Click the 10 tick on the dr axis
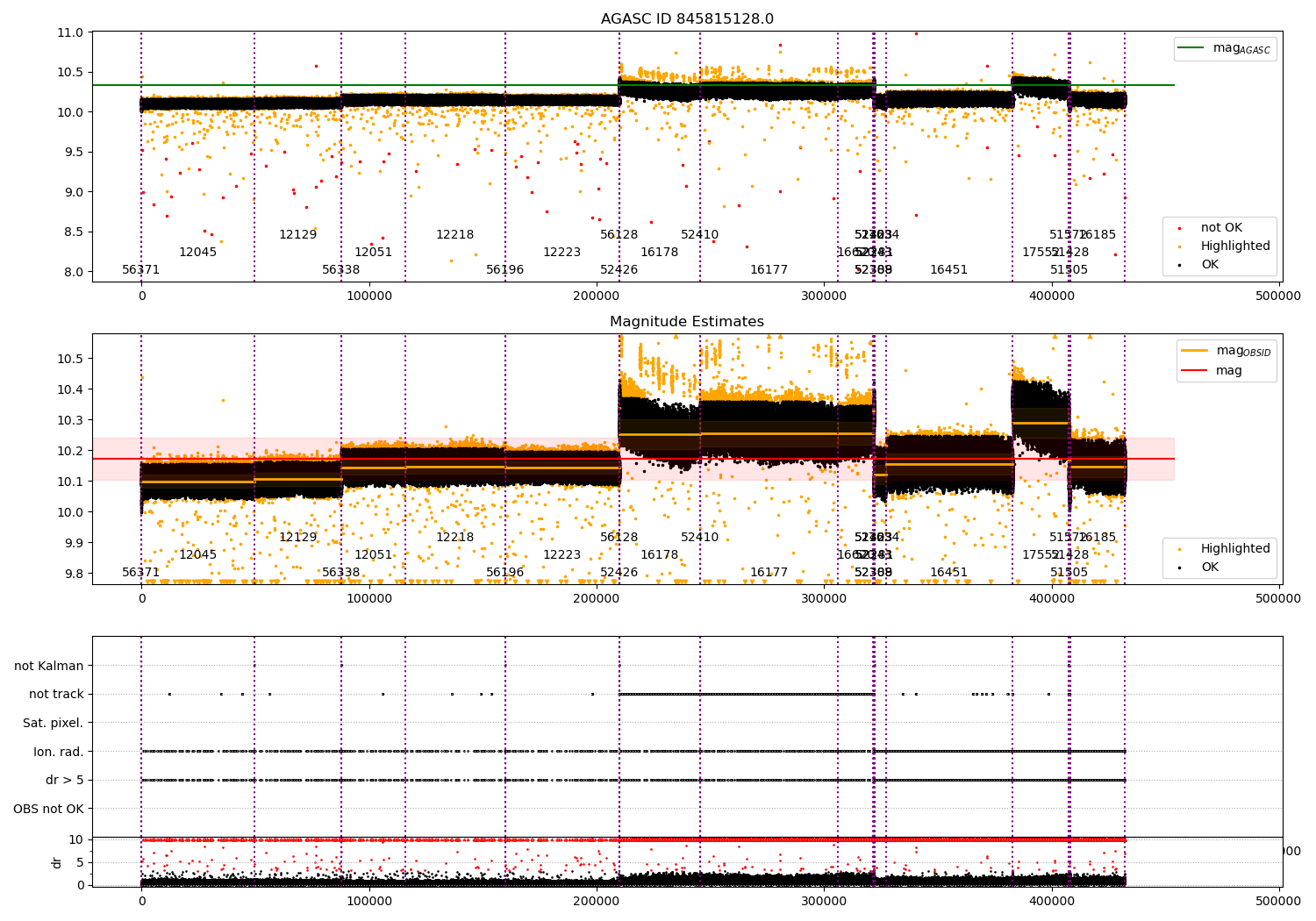 [77, 840]
